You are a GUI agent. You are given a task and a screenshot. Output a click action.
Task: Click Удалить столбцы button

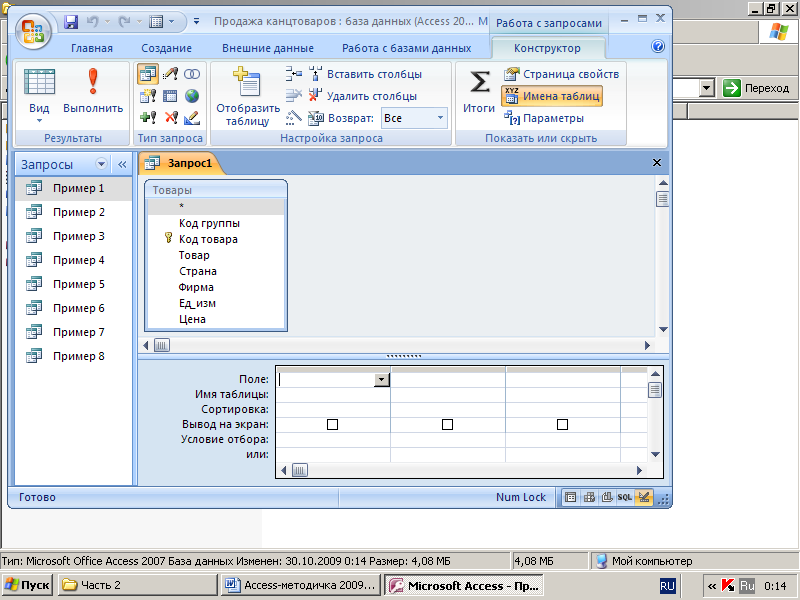tap(363, 96)
